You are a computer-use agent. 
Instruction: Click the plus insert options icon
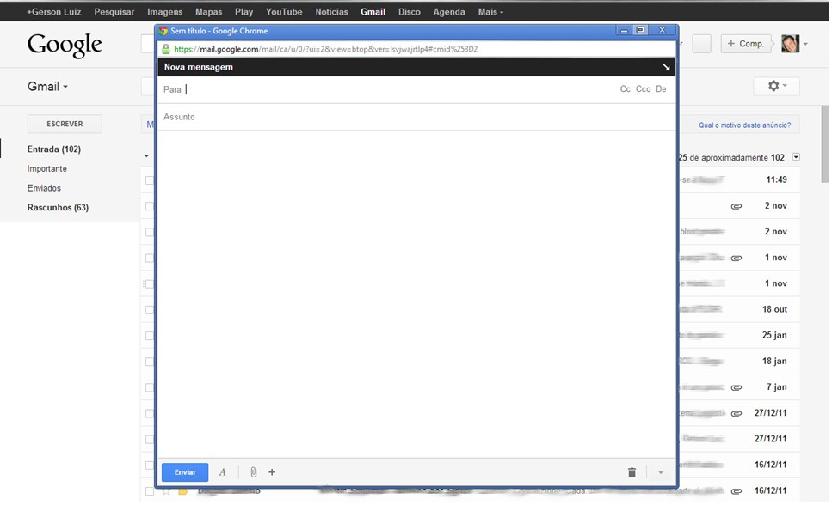272,472
